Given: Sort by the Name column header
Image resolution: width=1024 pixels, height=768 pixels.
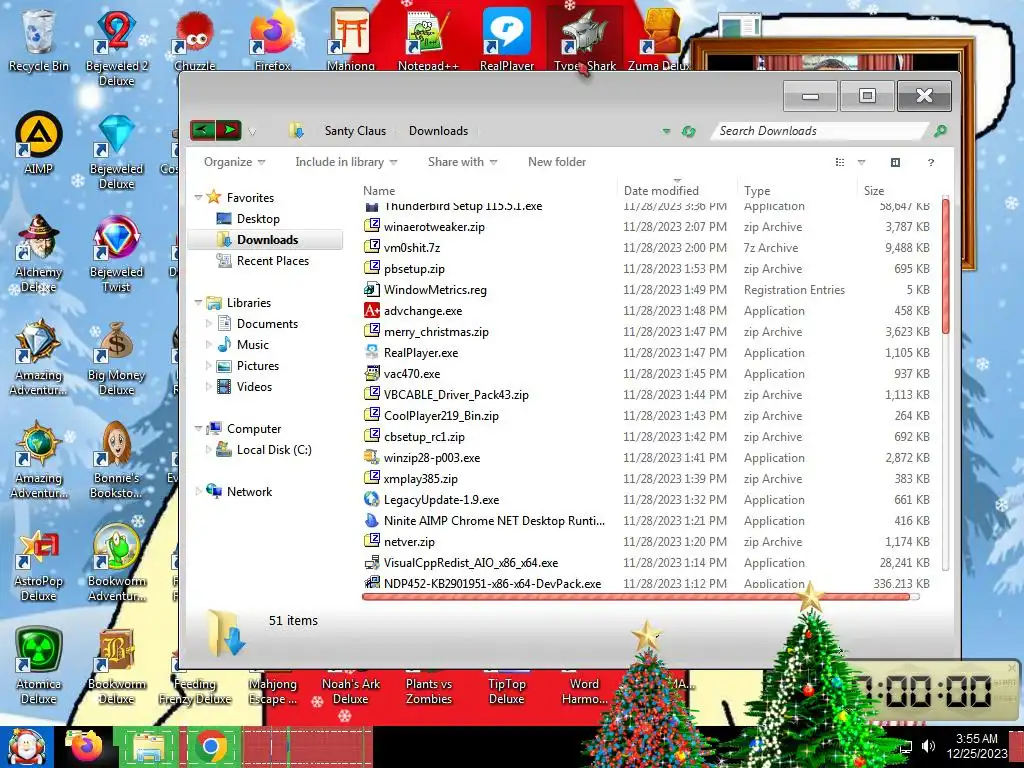Looking at the screenshot, I should tap(488, 191).
